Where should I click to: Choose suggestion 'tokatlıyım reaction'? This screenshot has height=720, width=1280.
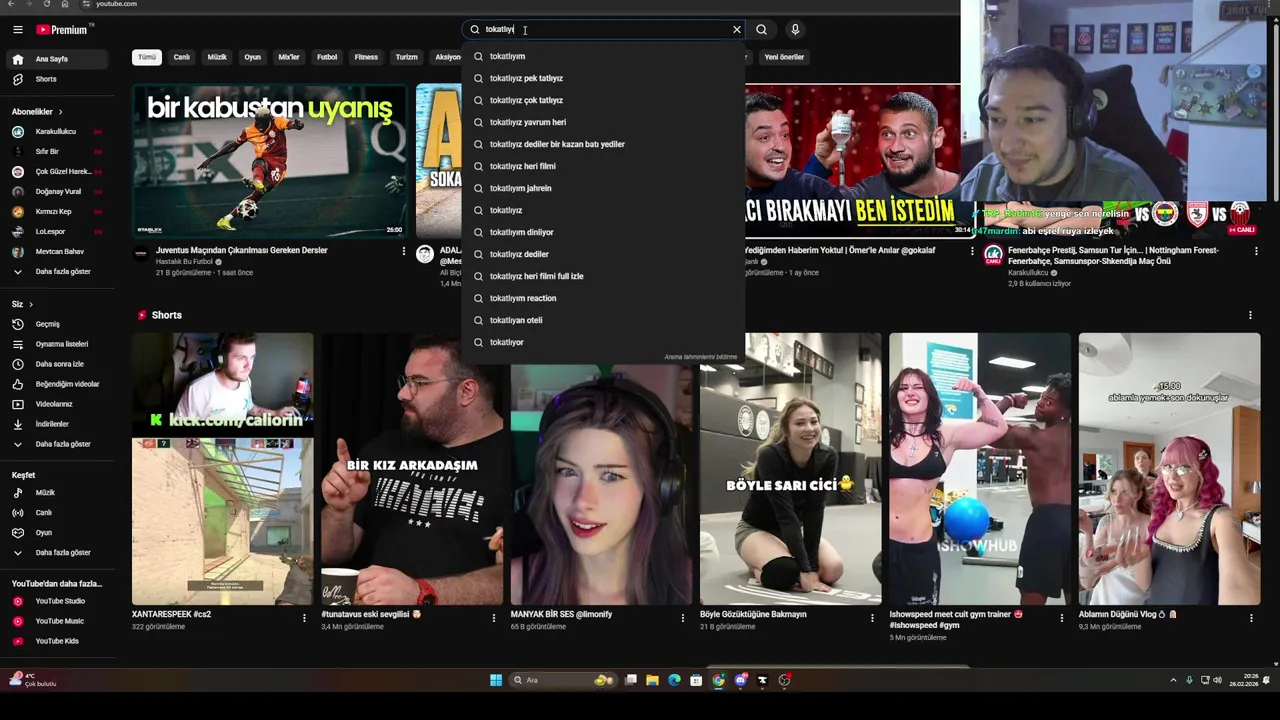pos(603,298)
